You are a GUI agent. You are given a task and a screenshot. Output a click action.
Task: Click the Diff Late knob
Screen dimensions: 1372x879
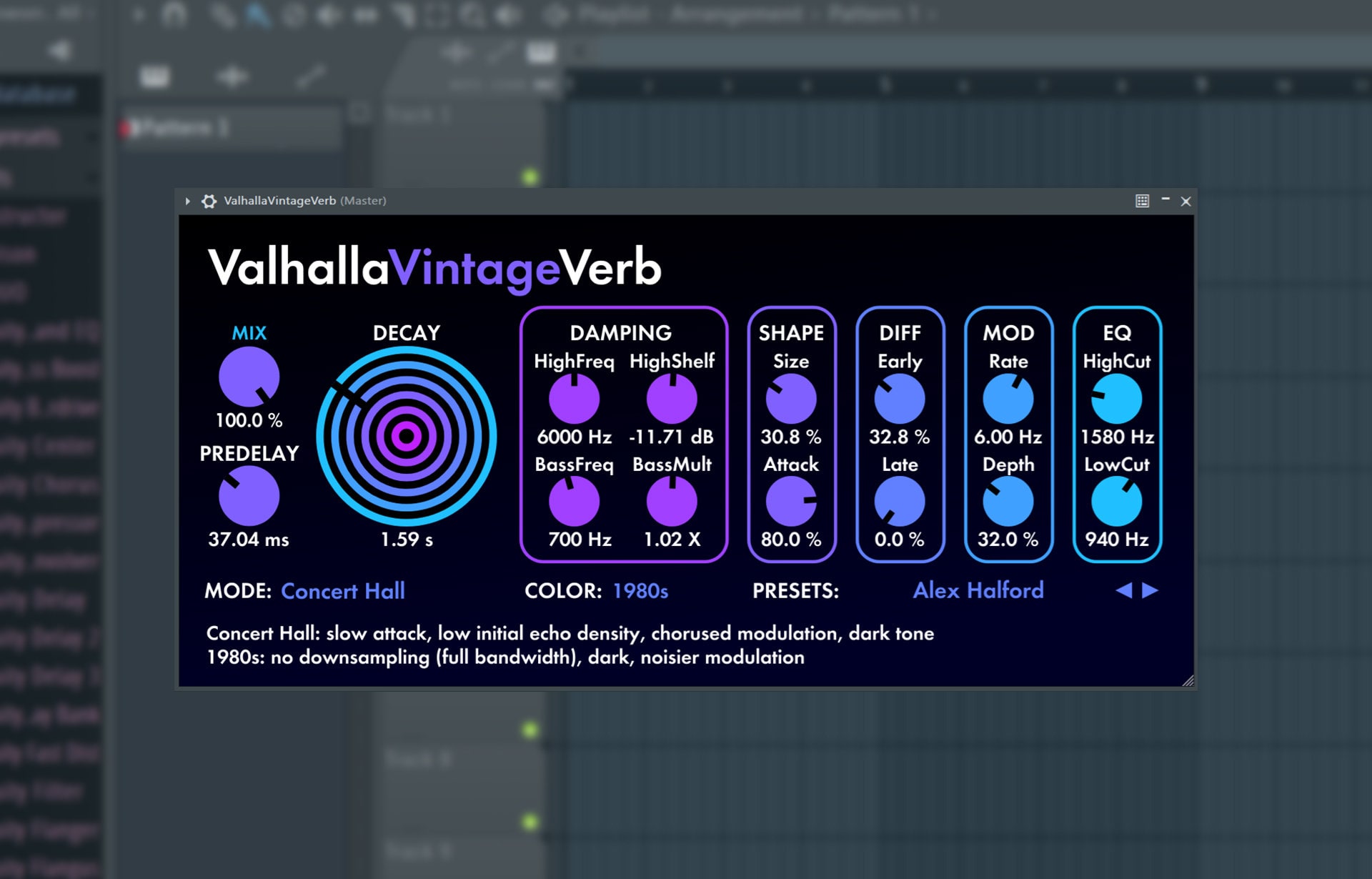click(x=900, y=502)
